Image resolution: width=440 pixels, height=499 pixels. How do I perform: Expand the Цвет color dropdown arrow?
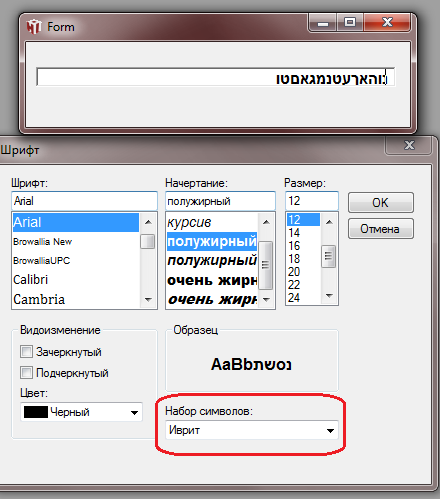click(x=134, y=413)
